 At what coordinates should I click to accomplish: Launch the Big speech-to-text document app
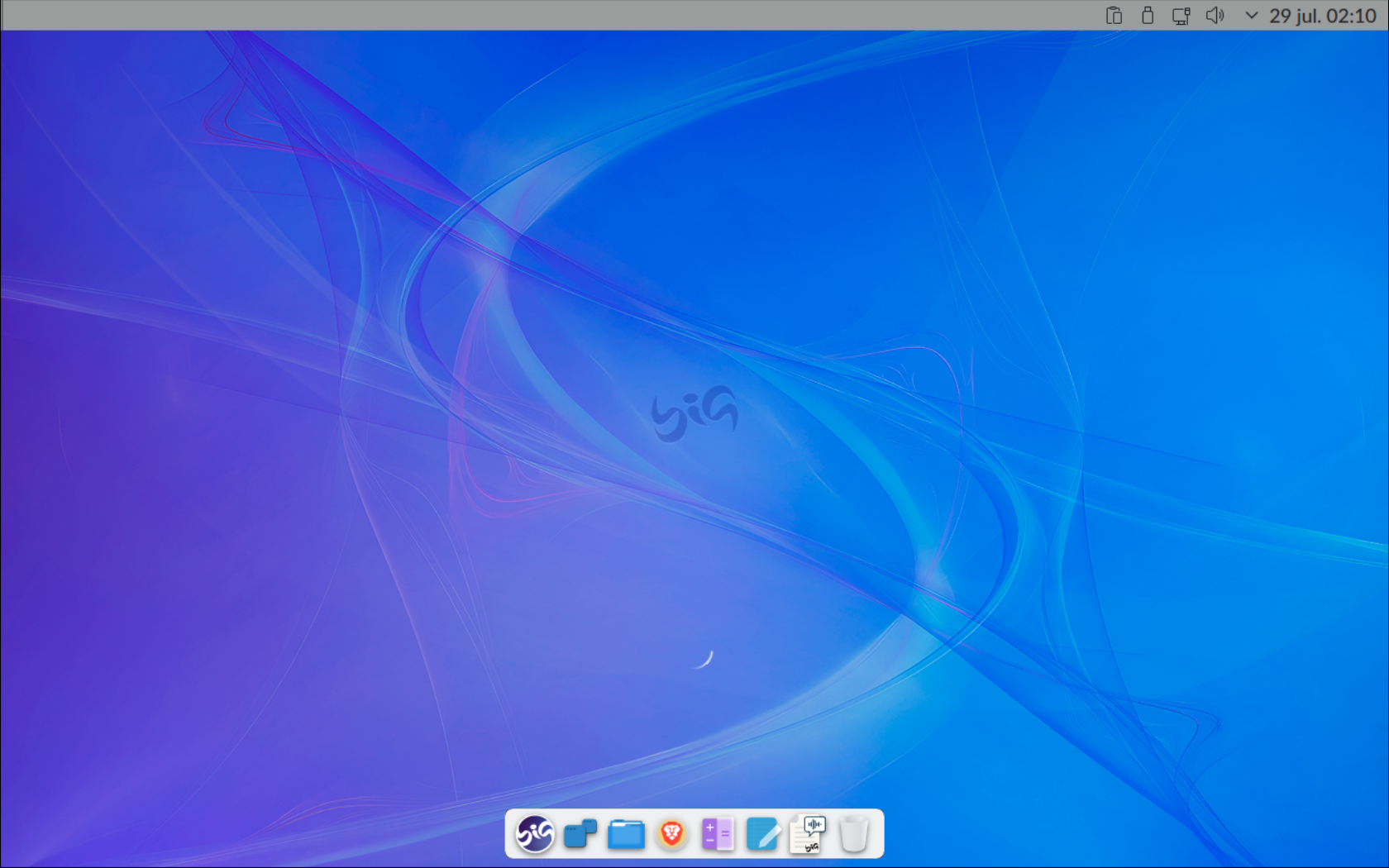point(808,833)
